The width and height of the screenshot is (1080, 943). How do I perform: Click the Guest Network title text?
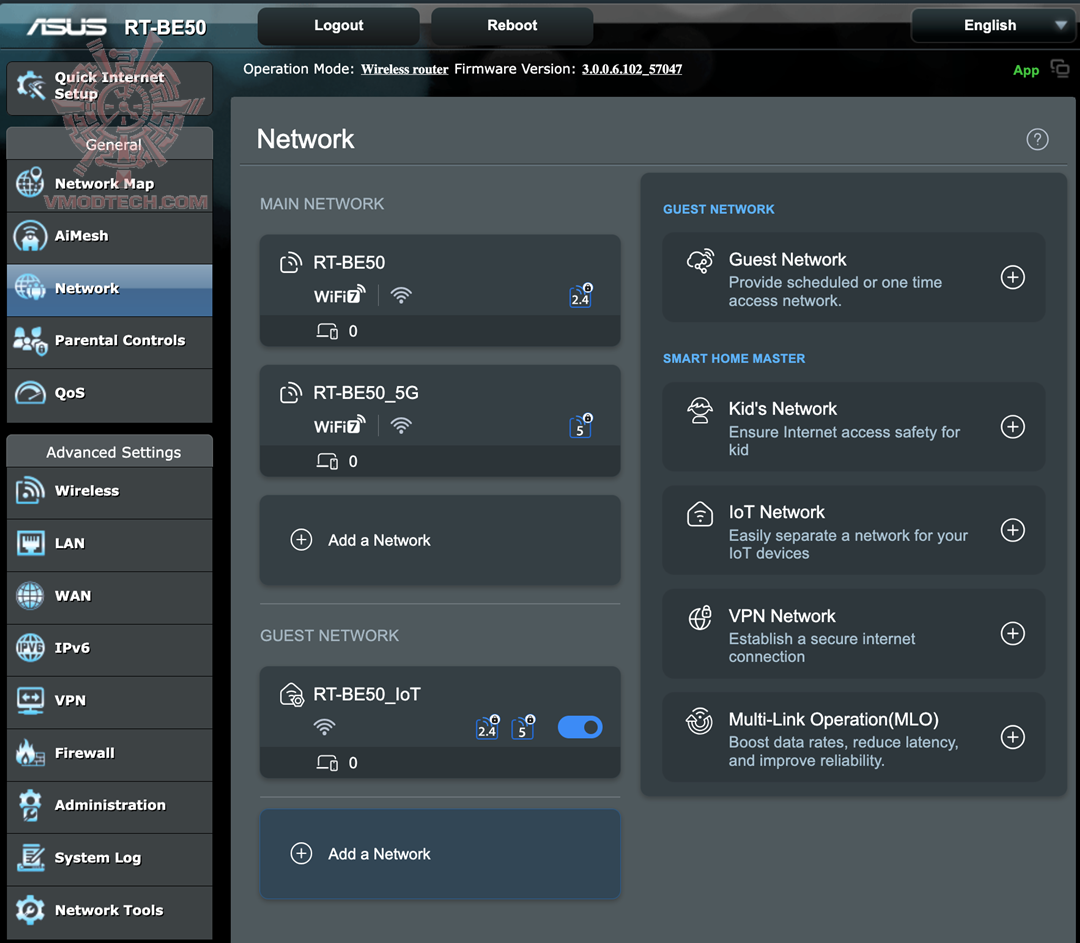pyautogui.click(x=787, y=260)
